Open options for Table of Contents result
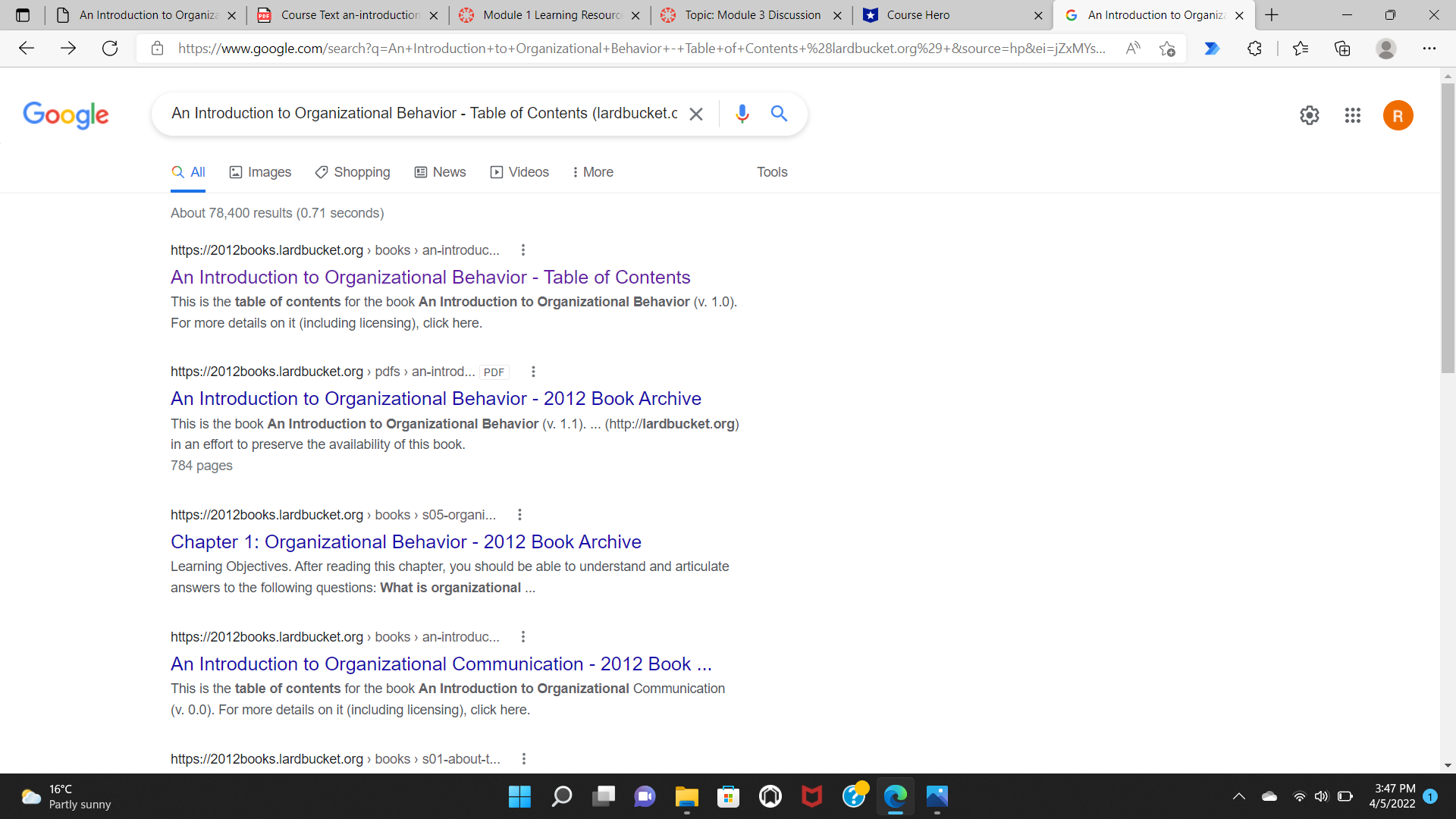This screenshot has width=1456, height=819. click(522, 250)
